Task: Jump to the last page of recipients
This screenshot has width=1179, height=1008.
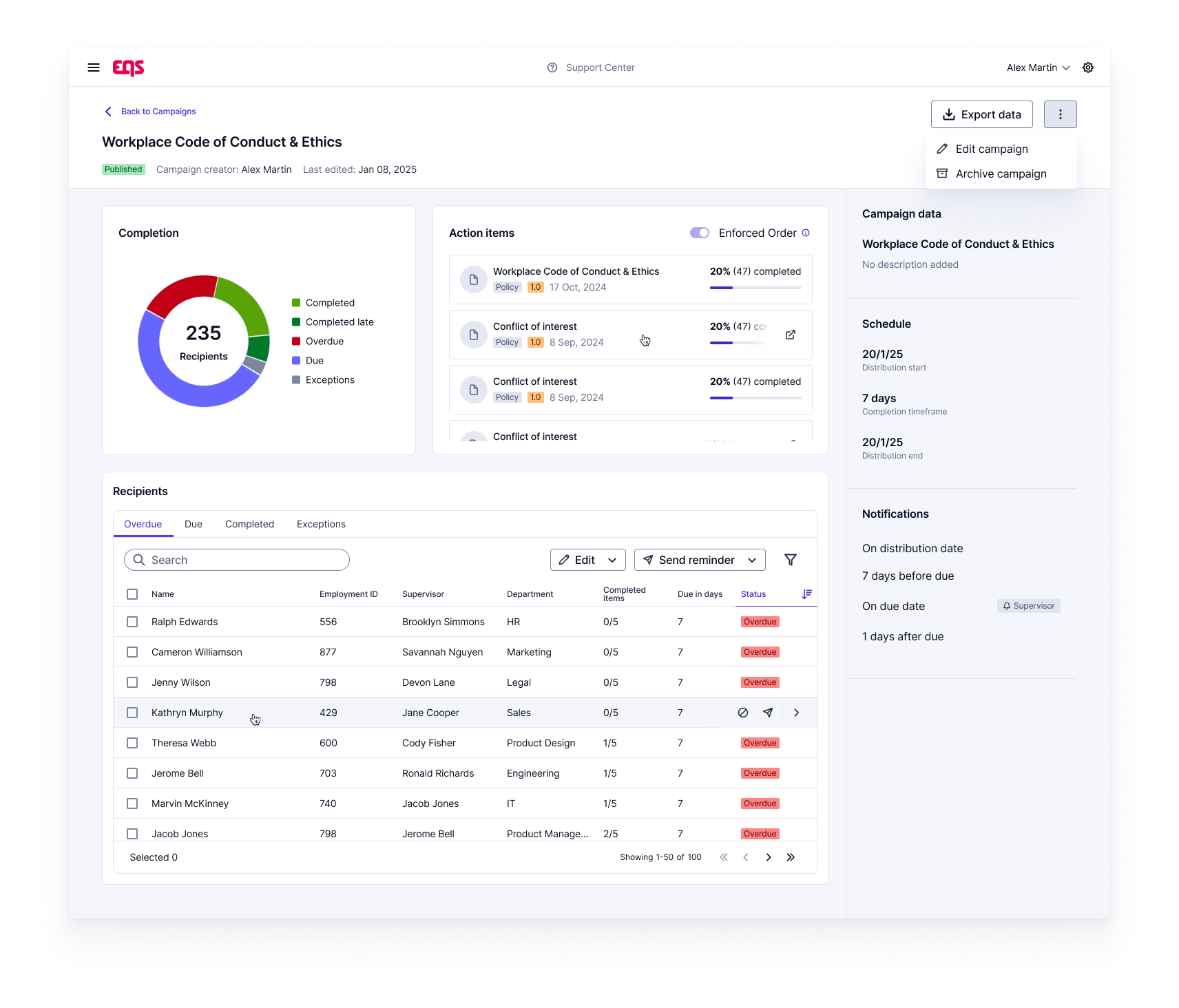Action: click(x=791, y=857)
